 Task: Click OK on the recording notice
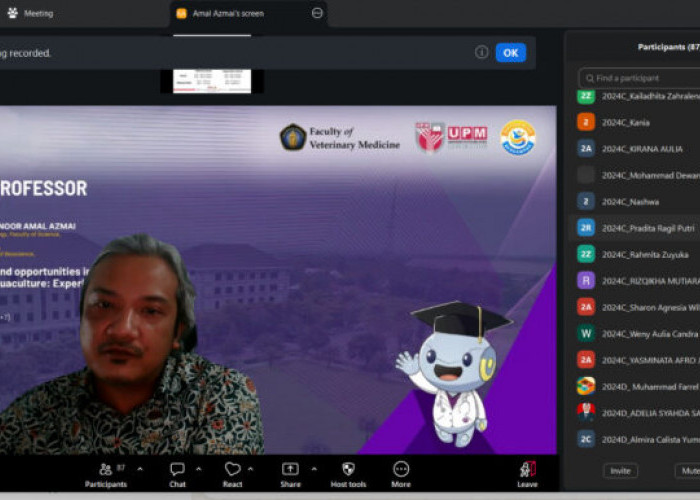click(x=511, y=53)
